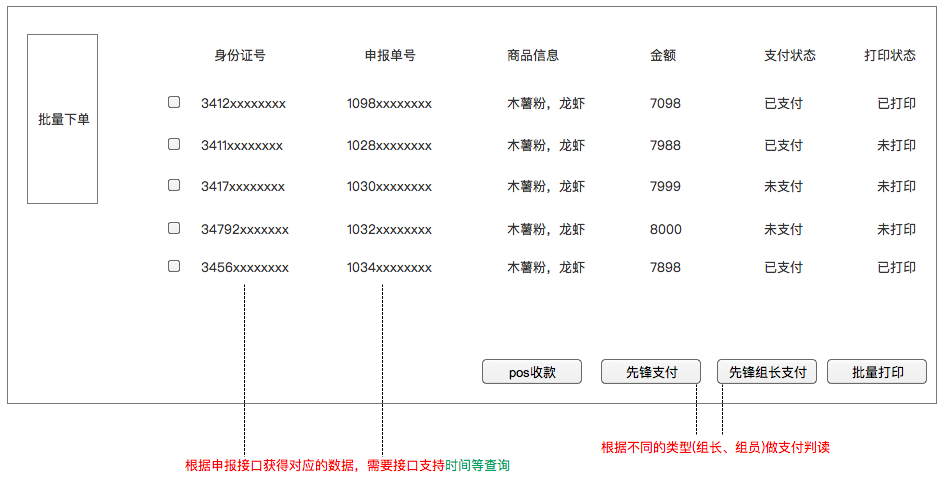The height and width of the screenshot is (500, 946).
Task: Toggle the checkbox for row 3456xxxxxxxx
Action: [174, 266]
